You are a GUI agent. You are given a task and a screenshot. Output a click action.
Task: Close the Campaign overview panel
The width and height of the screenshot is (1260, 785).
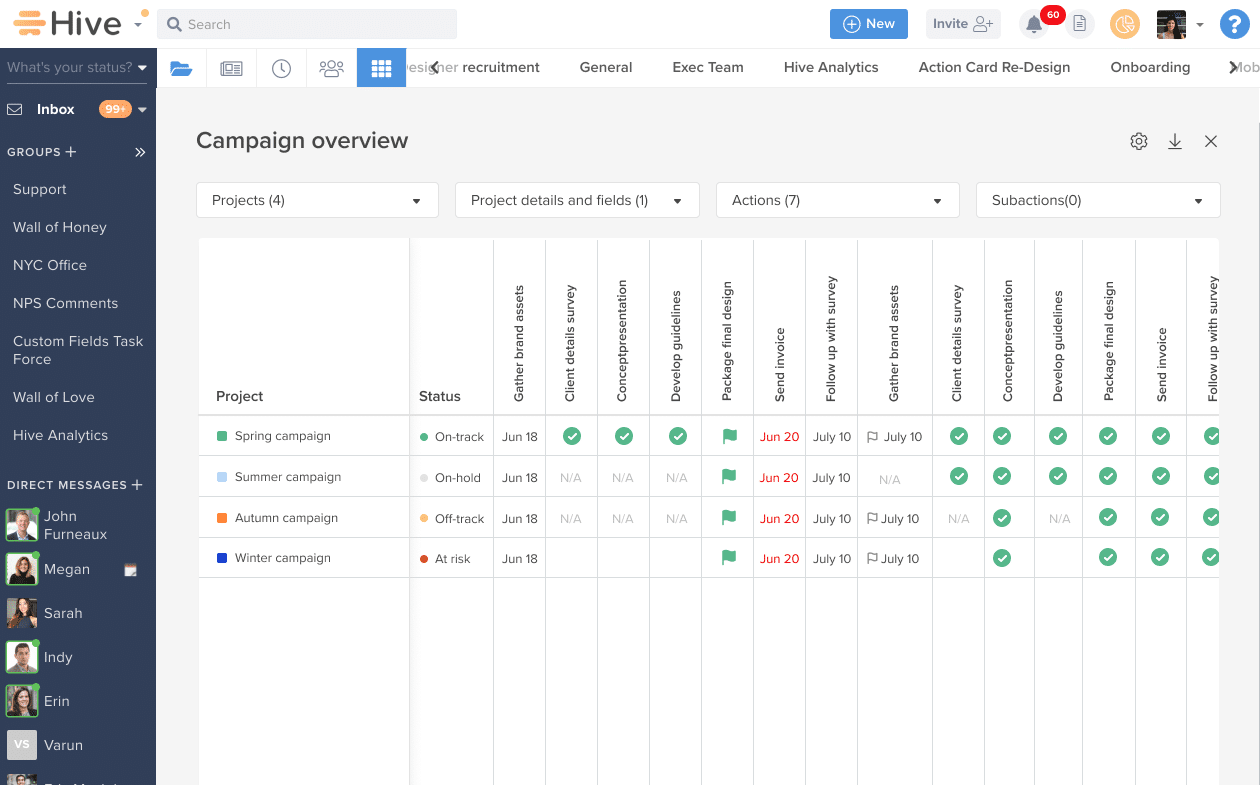click(x=1211, y=141)
